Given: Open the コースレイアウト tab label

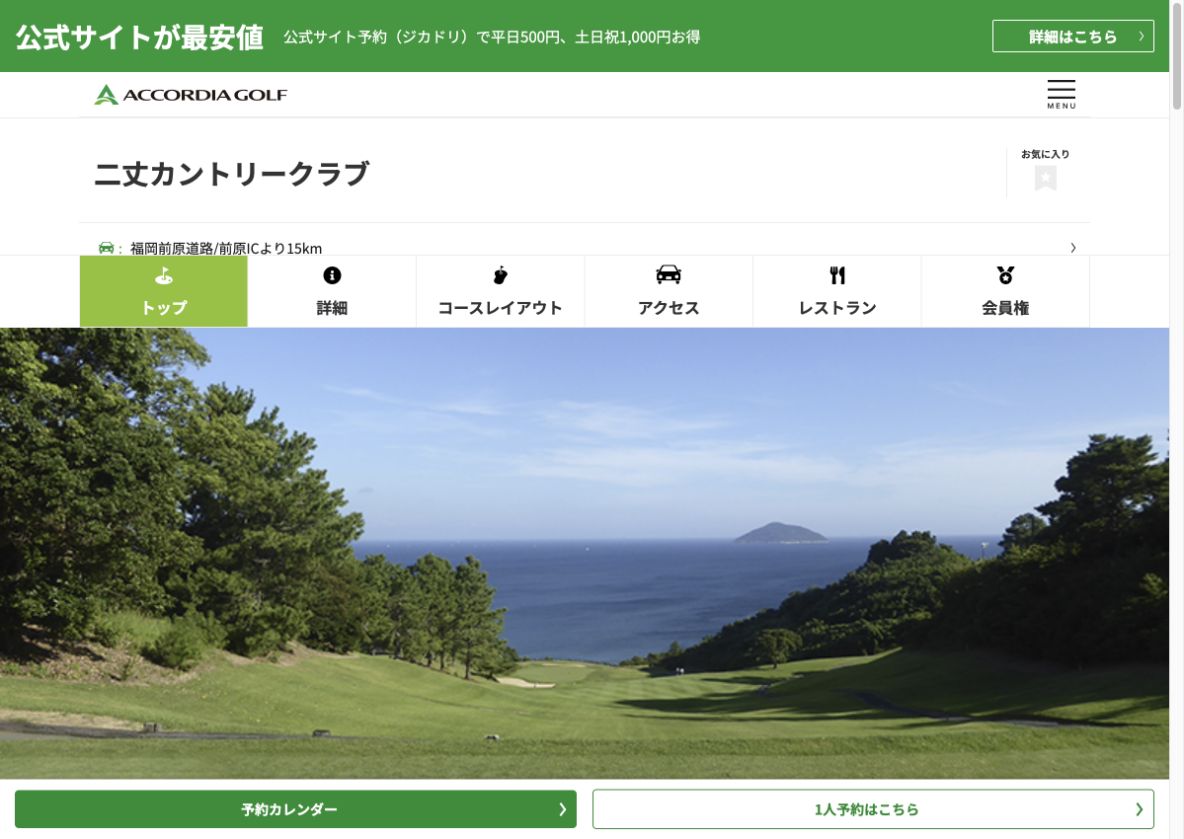Looking at the screenshot, I should point(500,308).
